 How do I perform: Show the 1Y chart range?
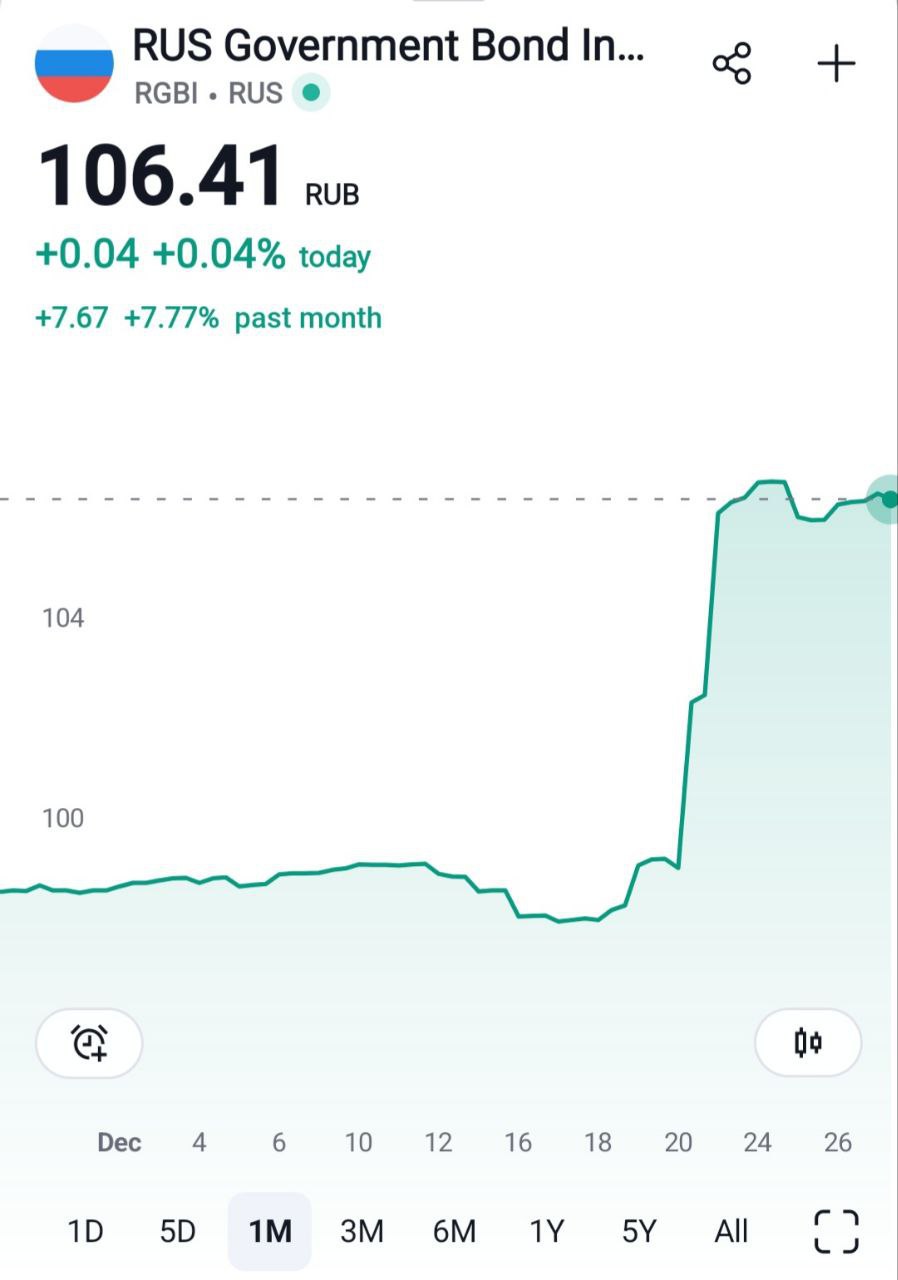point(547,1231)
